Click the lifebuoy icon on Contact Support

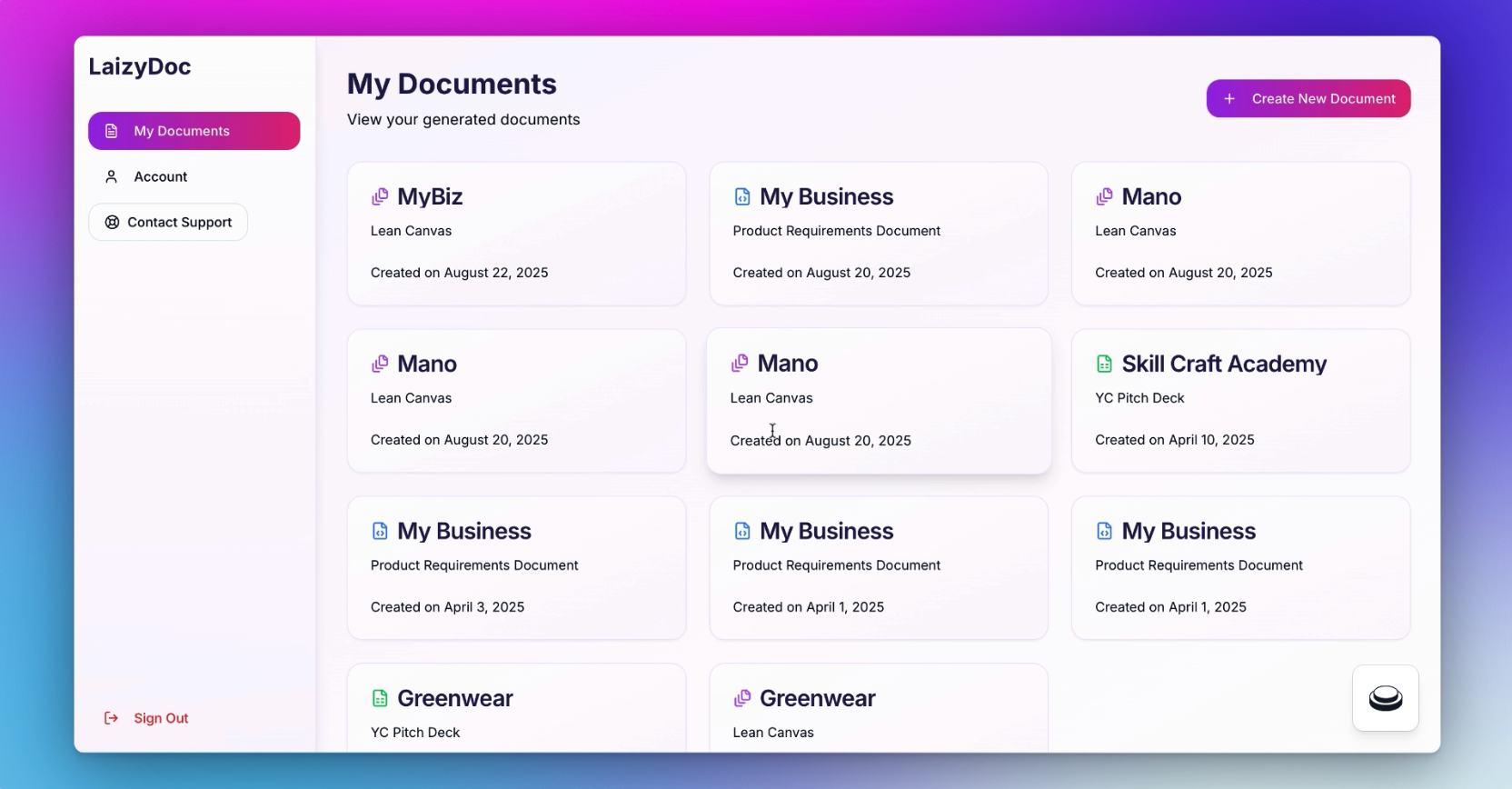[x=112, y=222]
